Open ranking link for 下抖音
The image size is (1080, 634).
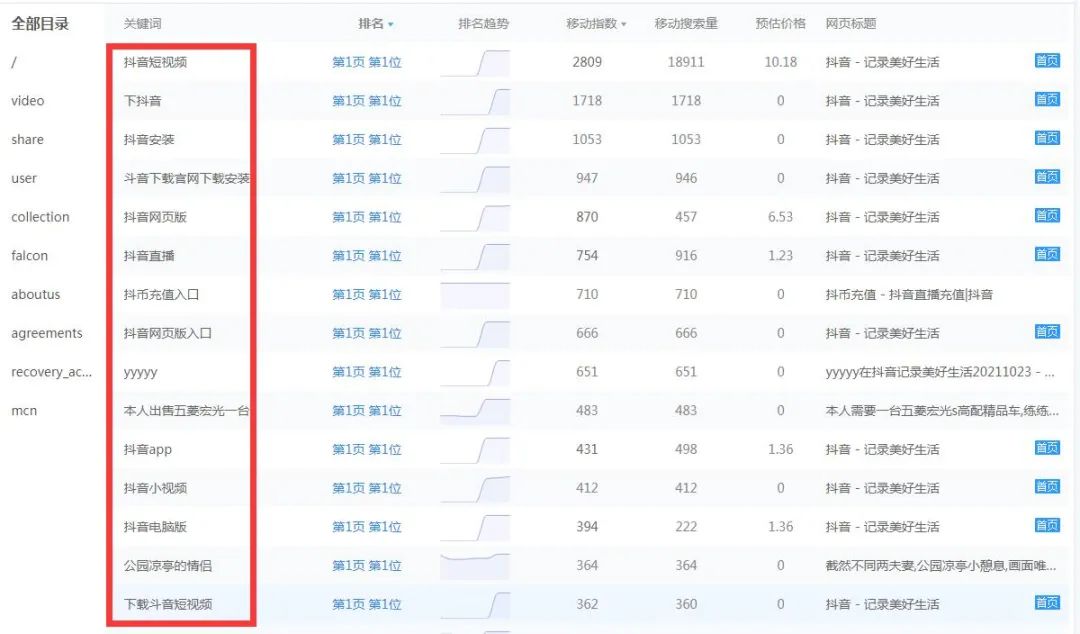coord(366,101)
